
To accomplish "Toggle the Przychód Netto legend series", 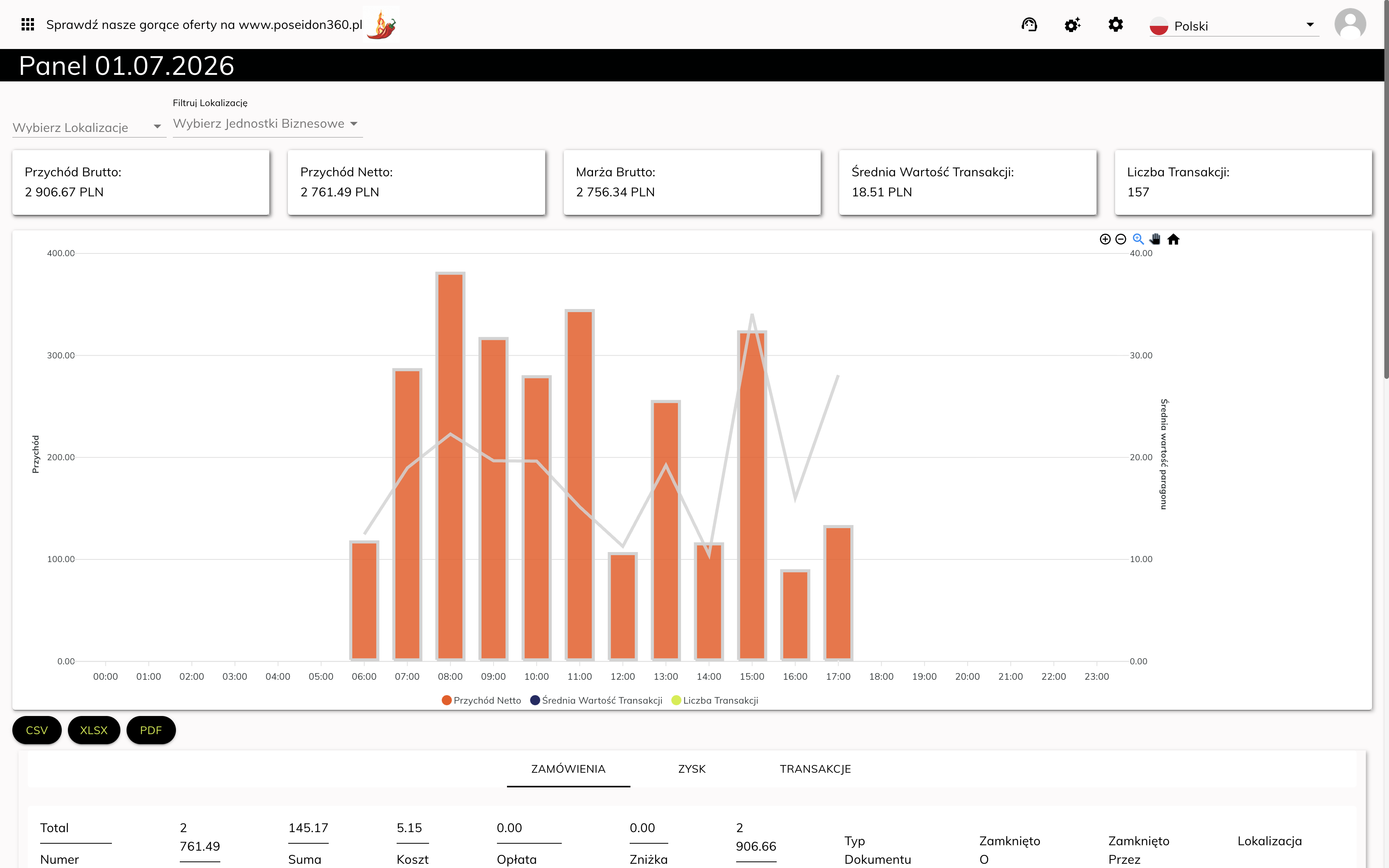I will coord(481,700).
